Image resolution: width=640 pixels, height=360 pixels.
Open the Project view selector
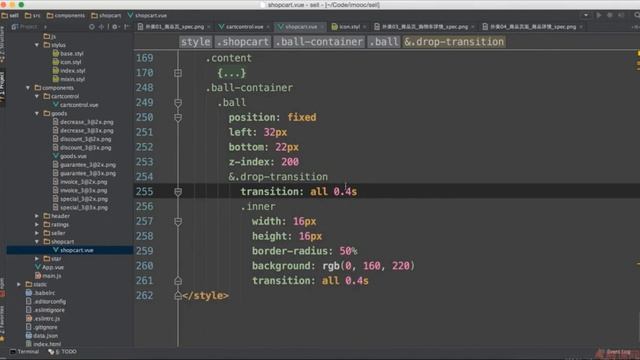(x=29, y=27)
